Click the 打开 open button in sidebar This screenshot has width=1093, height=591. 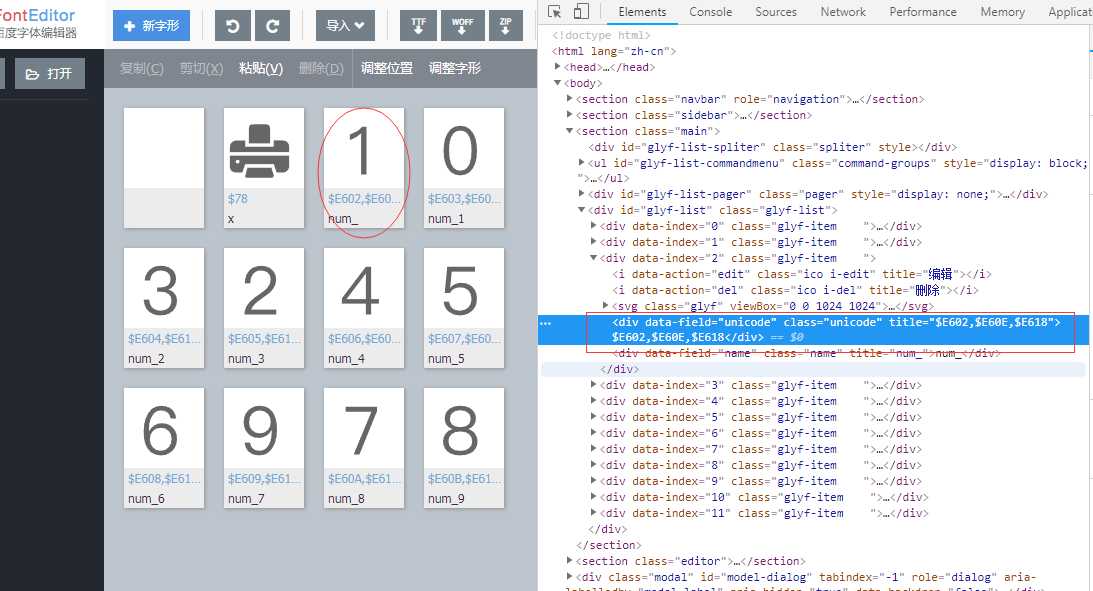(49, 73)
